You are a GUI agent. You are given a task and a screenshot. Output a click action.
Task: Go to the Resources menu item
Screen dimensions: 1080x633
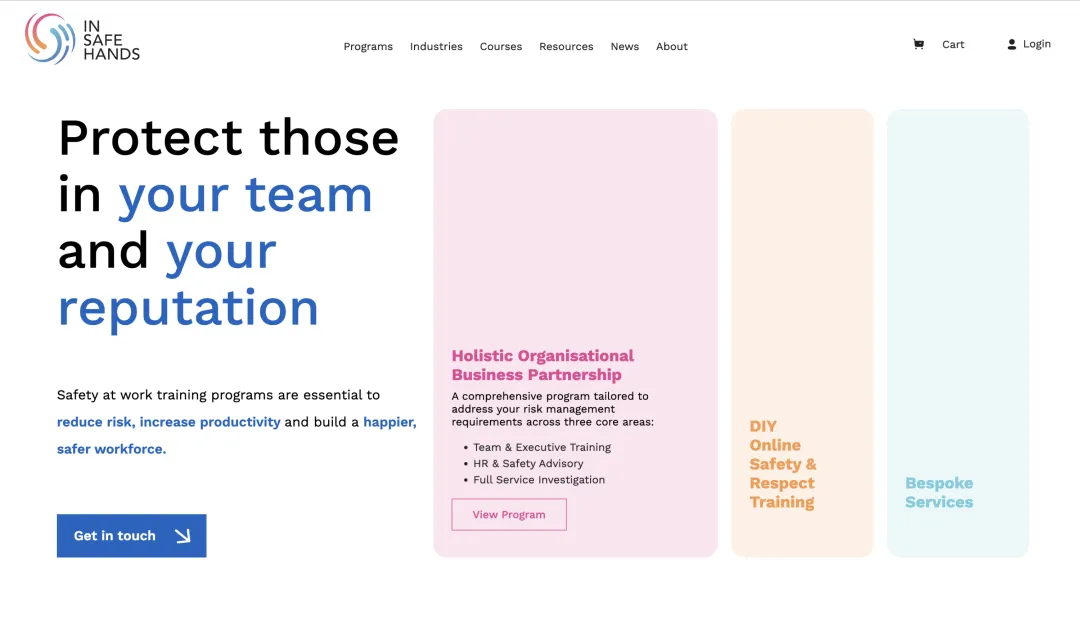coord(566,46)
